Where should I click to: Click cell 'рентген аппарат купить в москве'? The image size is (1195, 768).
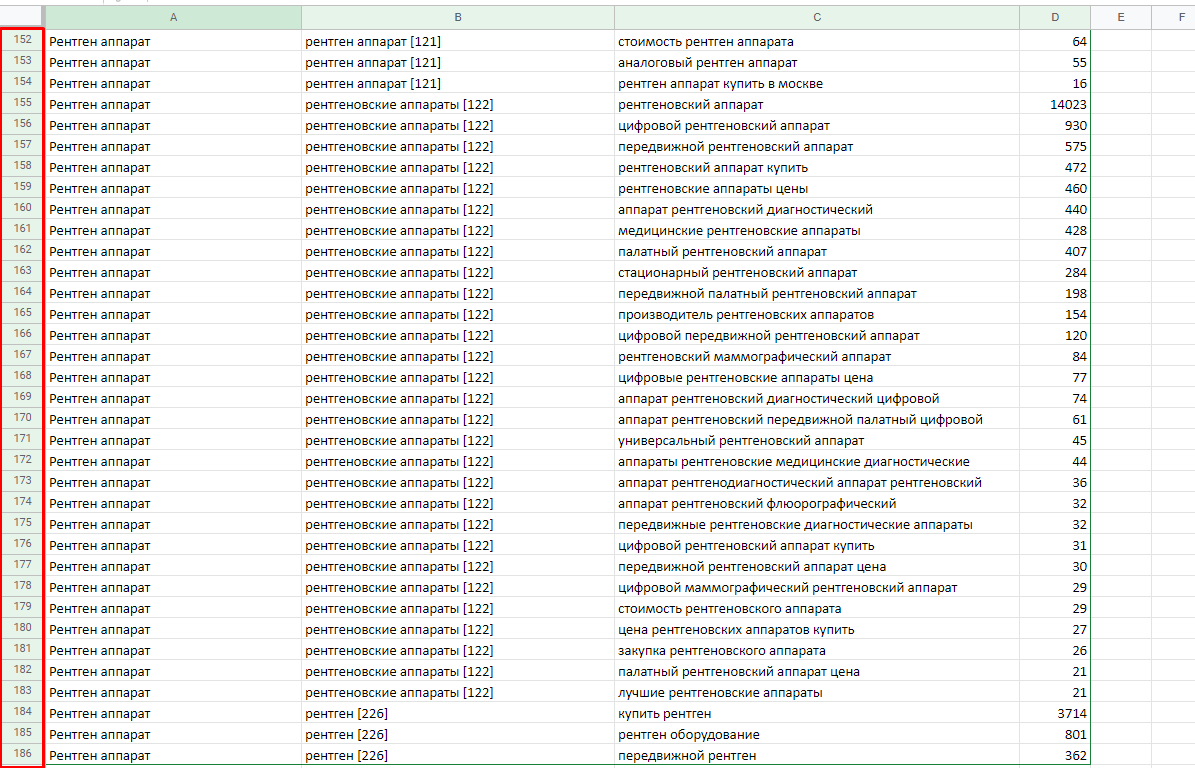816,83
